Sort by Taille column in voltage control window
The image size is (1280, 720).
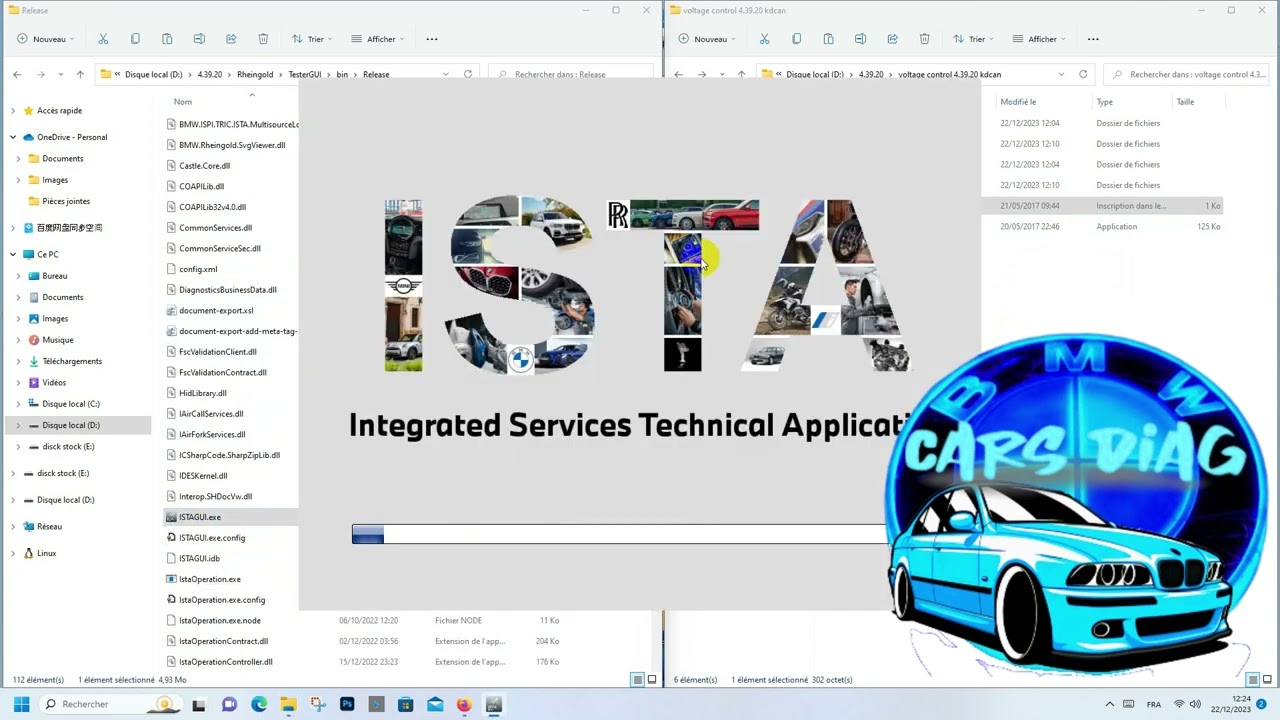point(1185,102)
